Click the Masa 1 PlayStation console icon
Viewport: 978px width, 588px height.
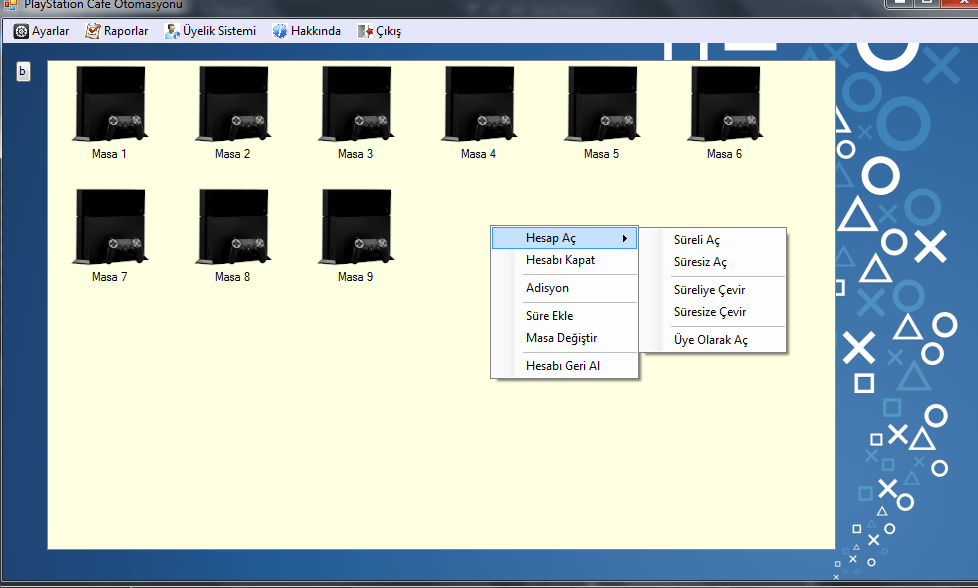(x=109, y=104)
